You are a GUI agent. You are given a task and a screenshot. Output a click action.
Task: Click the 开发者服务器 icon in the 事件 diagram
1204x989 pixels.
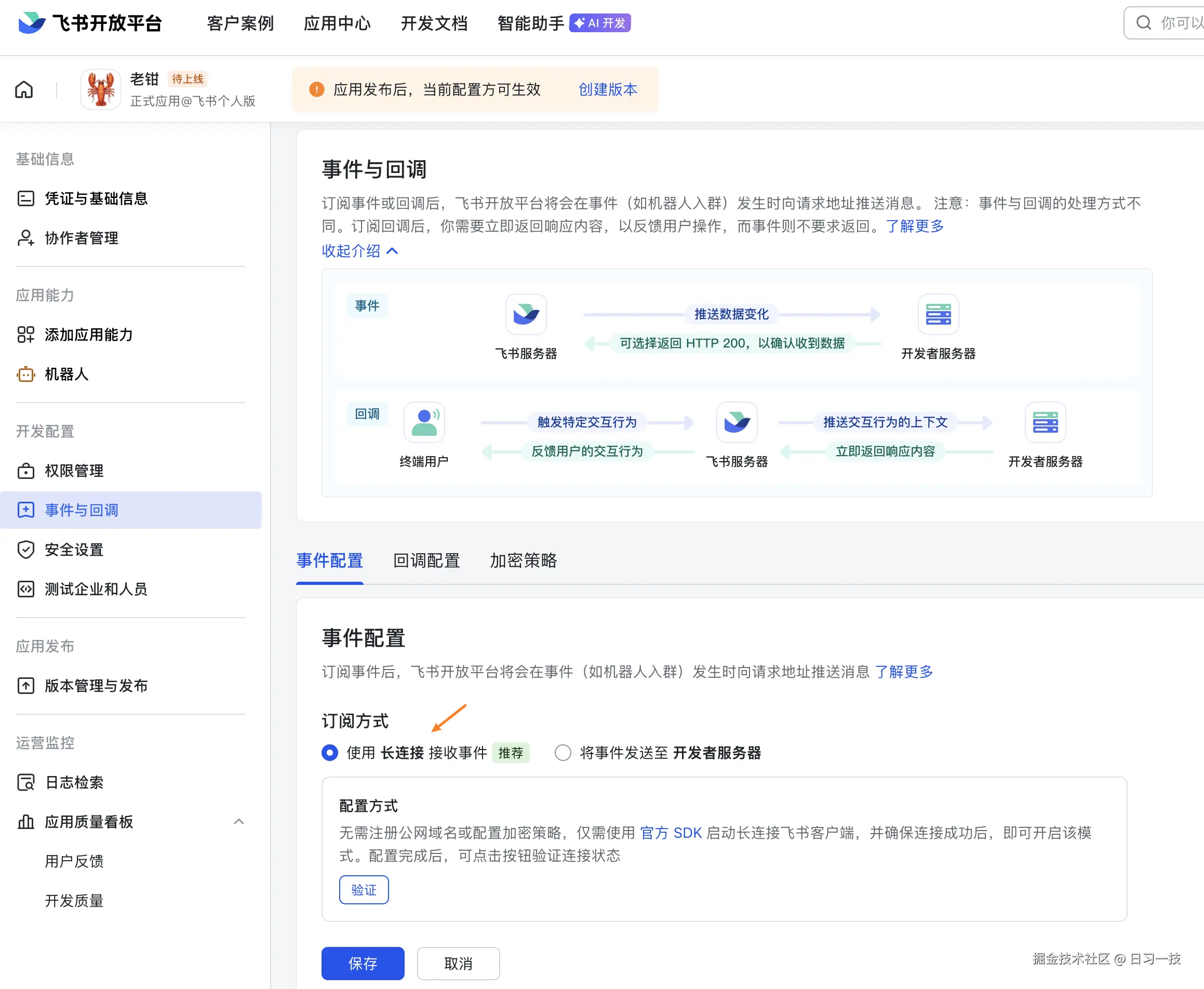[x=938, y=314]
